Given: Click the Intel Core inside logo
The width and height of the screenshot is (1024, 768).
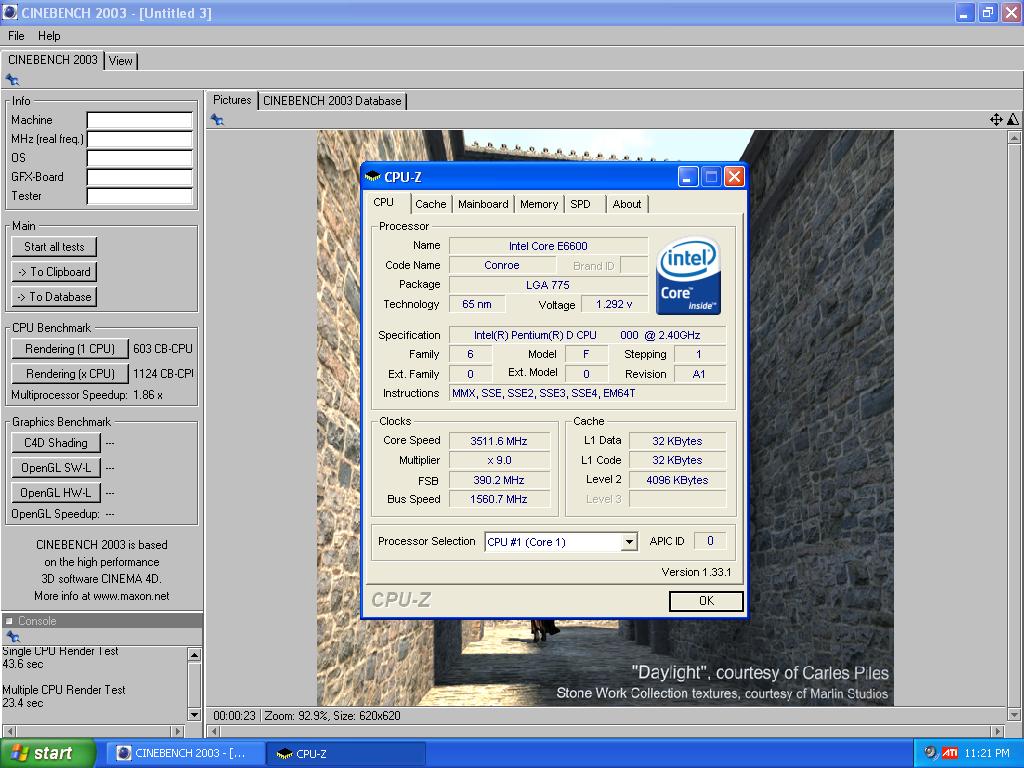Looking at the screenshot, I should point(688,275).
